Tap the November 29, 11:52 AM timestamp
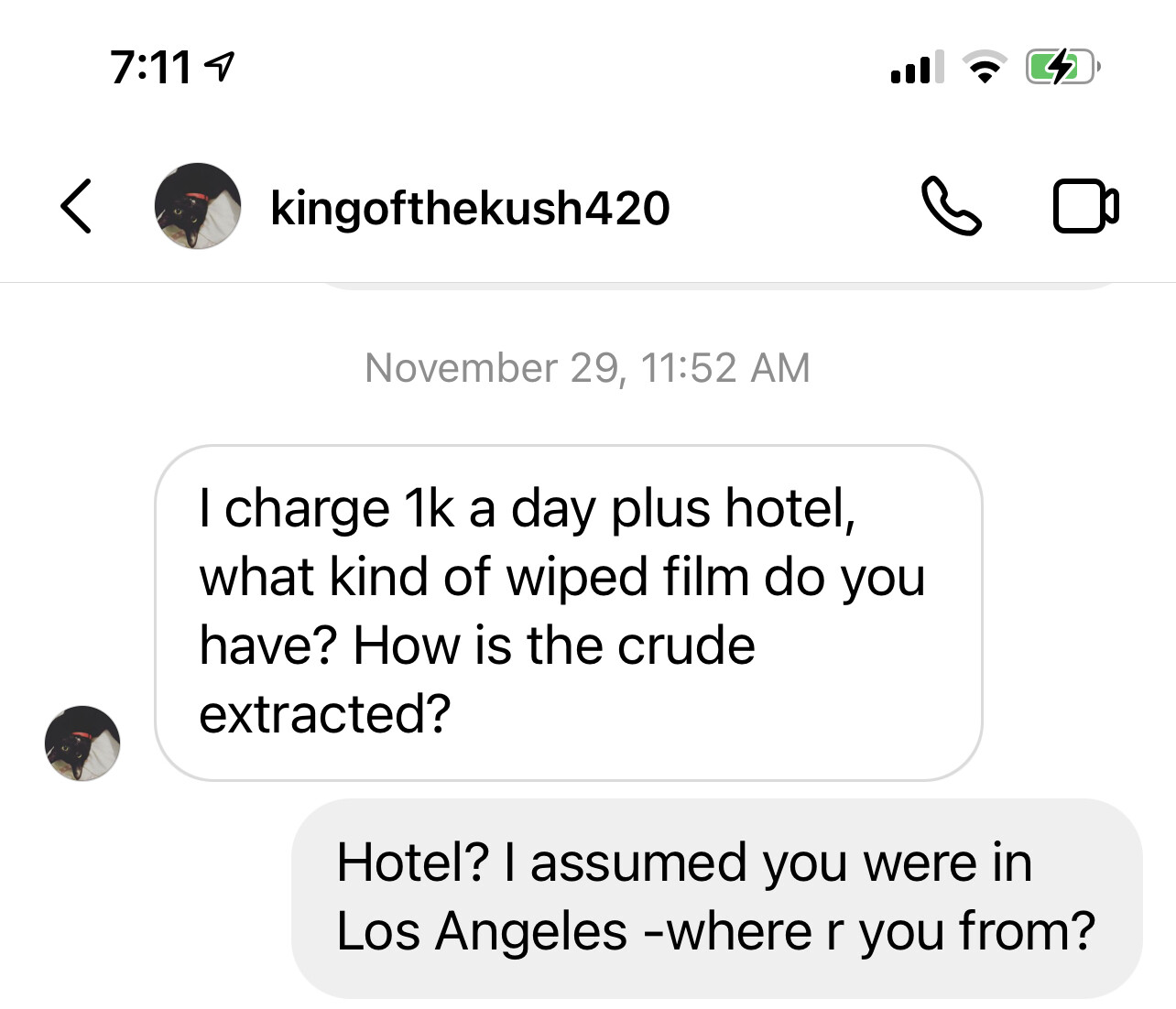 pyautogui.click(x=587, y=368)
